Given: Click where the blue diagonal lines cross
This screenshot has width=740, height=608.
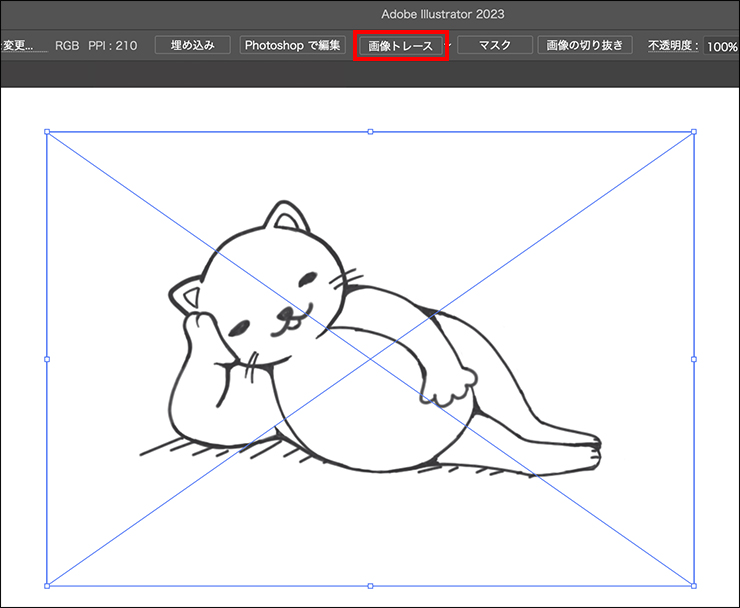Looking at the screenshot, I should click(370, 358).
